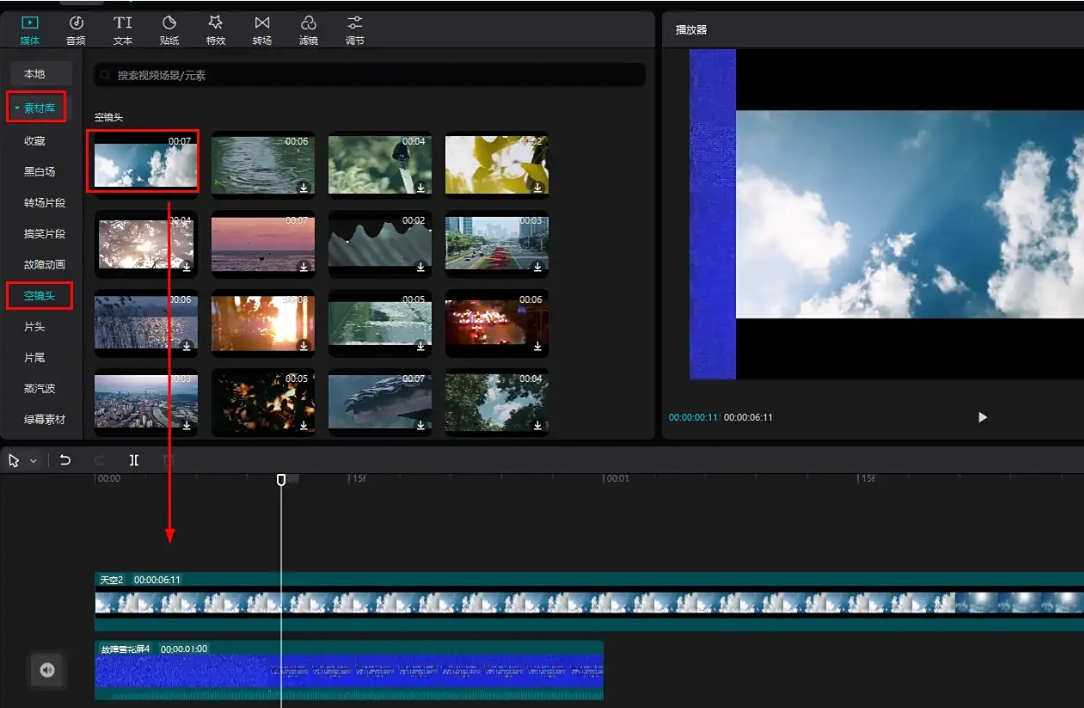Open the 文本 (Text) tool icon
The height and width of the screenshot is (708, 1084).
[122, 23]
